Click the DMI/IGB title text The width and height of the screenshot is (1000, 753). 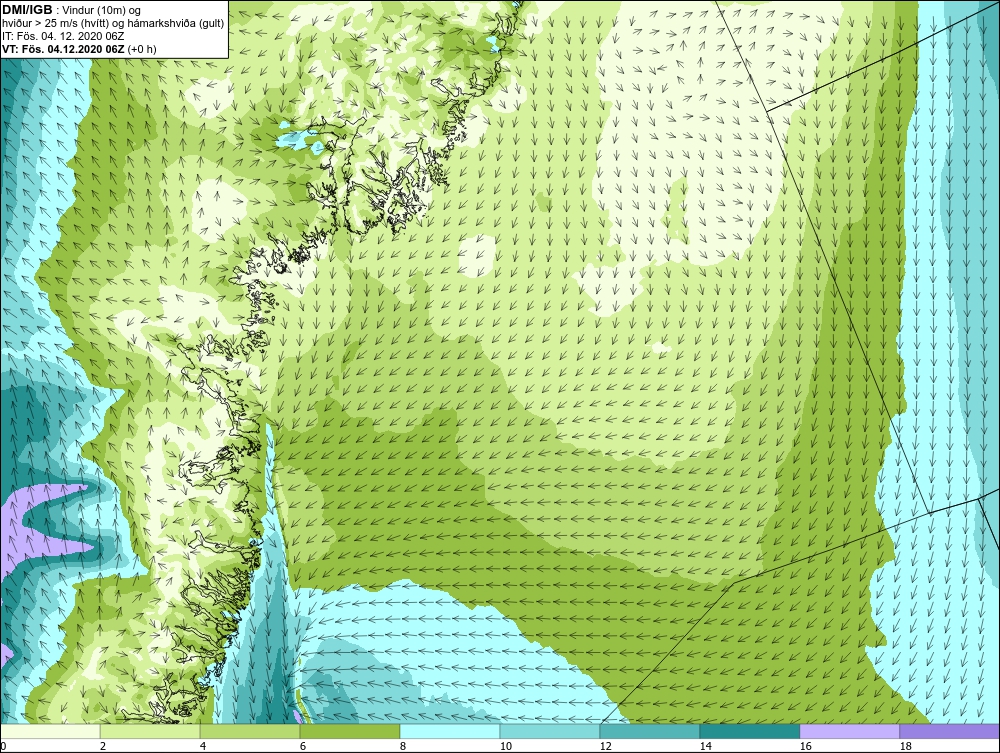click(x=27, y=10)
